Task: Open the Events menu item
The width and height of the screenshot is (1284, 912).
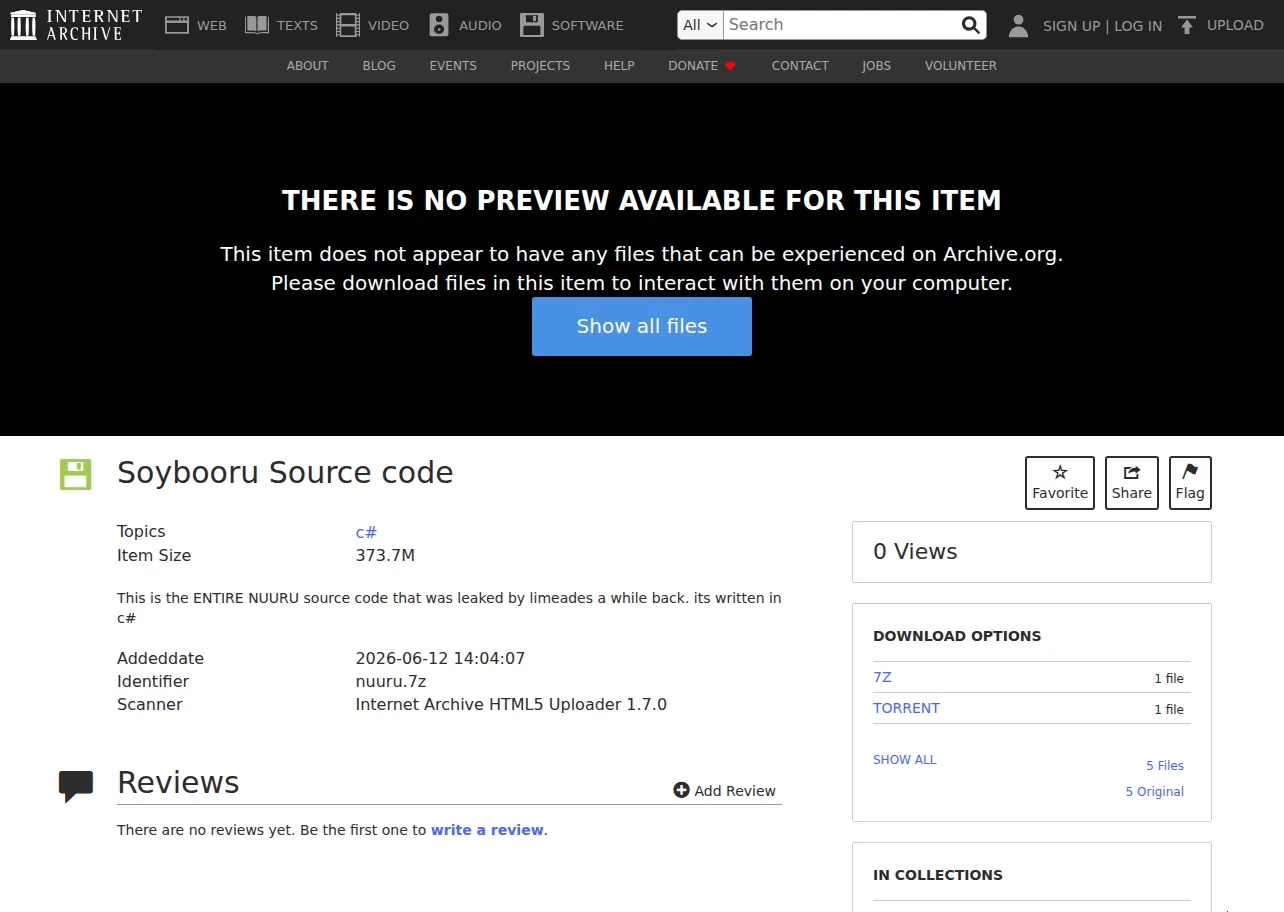Action: pyautogui.click(x=453, y=66)
